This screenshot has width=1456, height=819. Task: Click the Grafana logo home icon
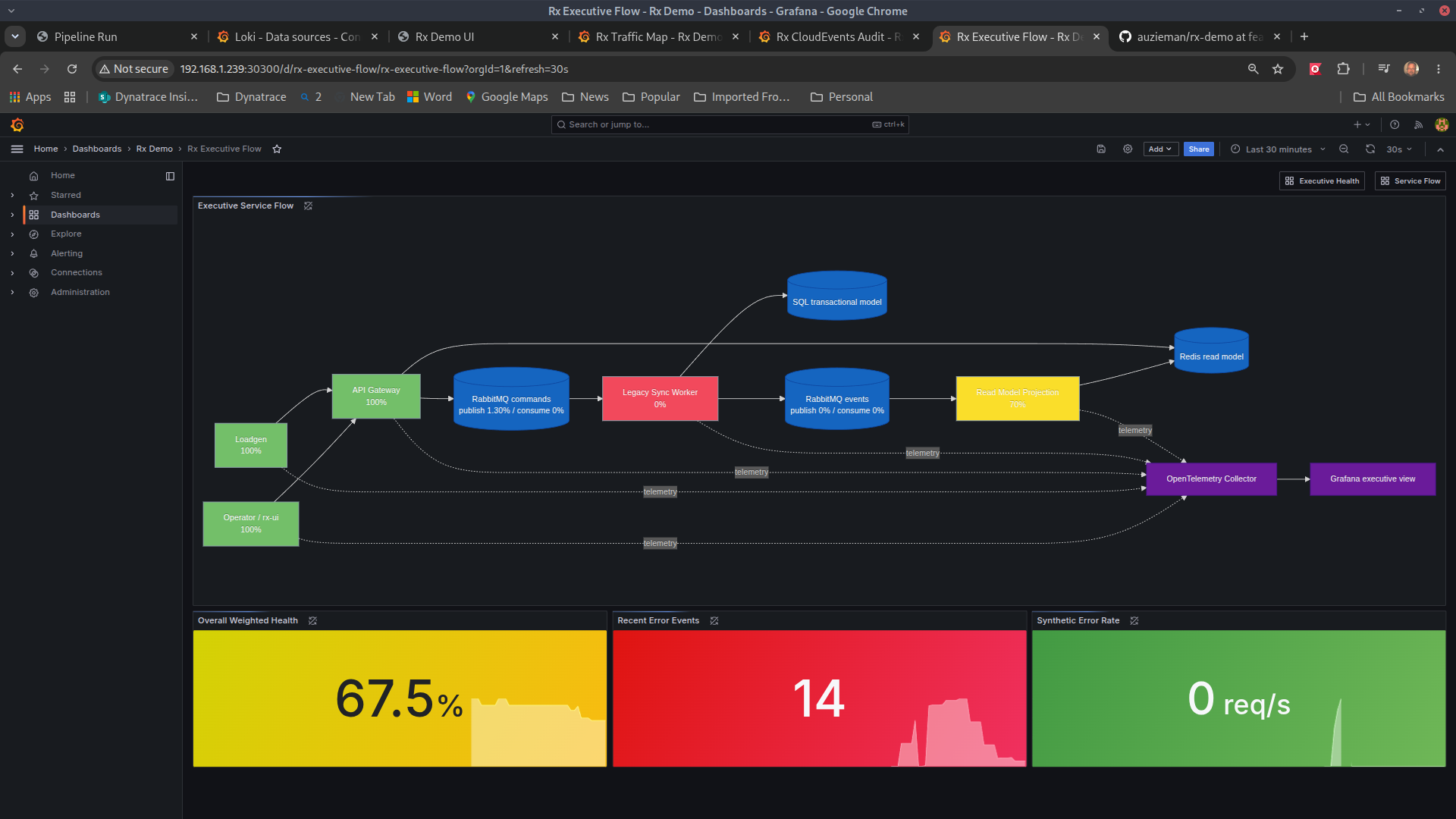17,124
